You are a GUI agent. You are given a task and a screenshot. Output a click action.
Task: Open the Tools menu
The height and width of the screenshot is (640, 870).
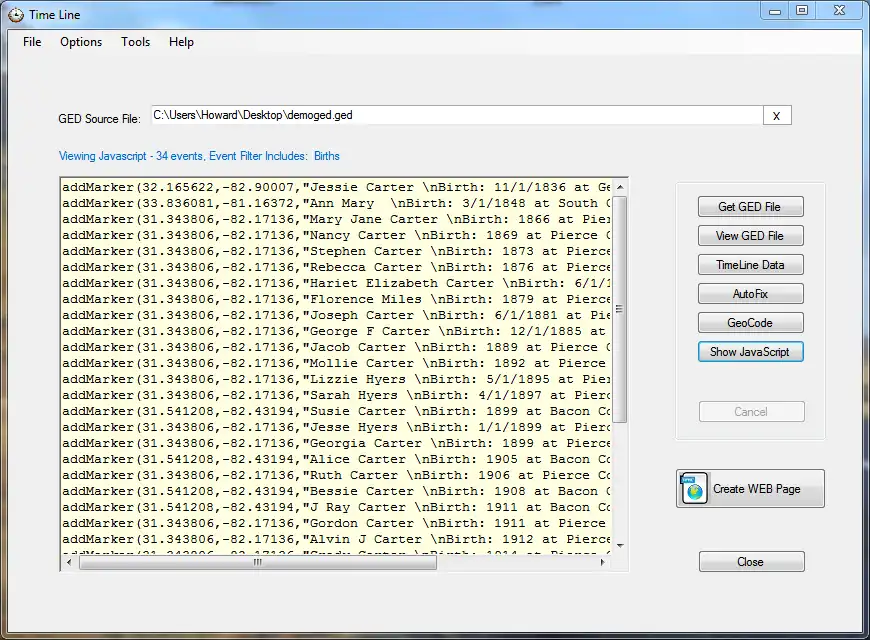[x=135, y=42]
